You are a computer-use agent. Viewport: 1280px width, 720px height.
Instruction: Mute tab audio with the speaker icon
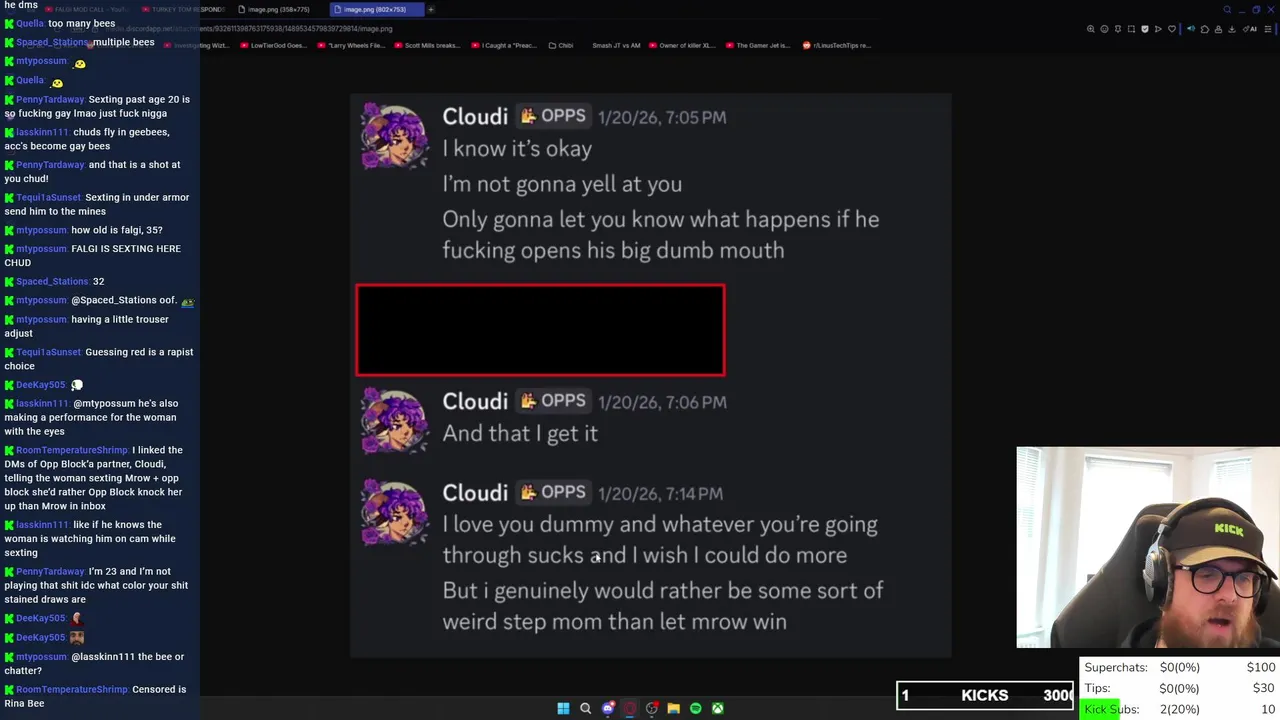click(1191, 29)
